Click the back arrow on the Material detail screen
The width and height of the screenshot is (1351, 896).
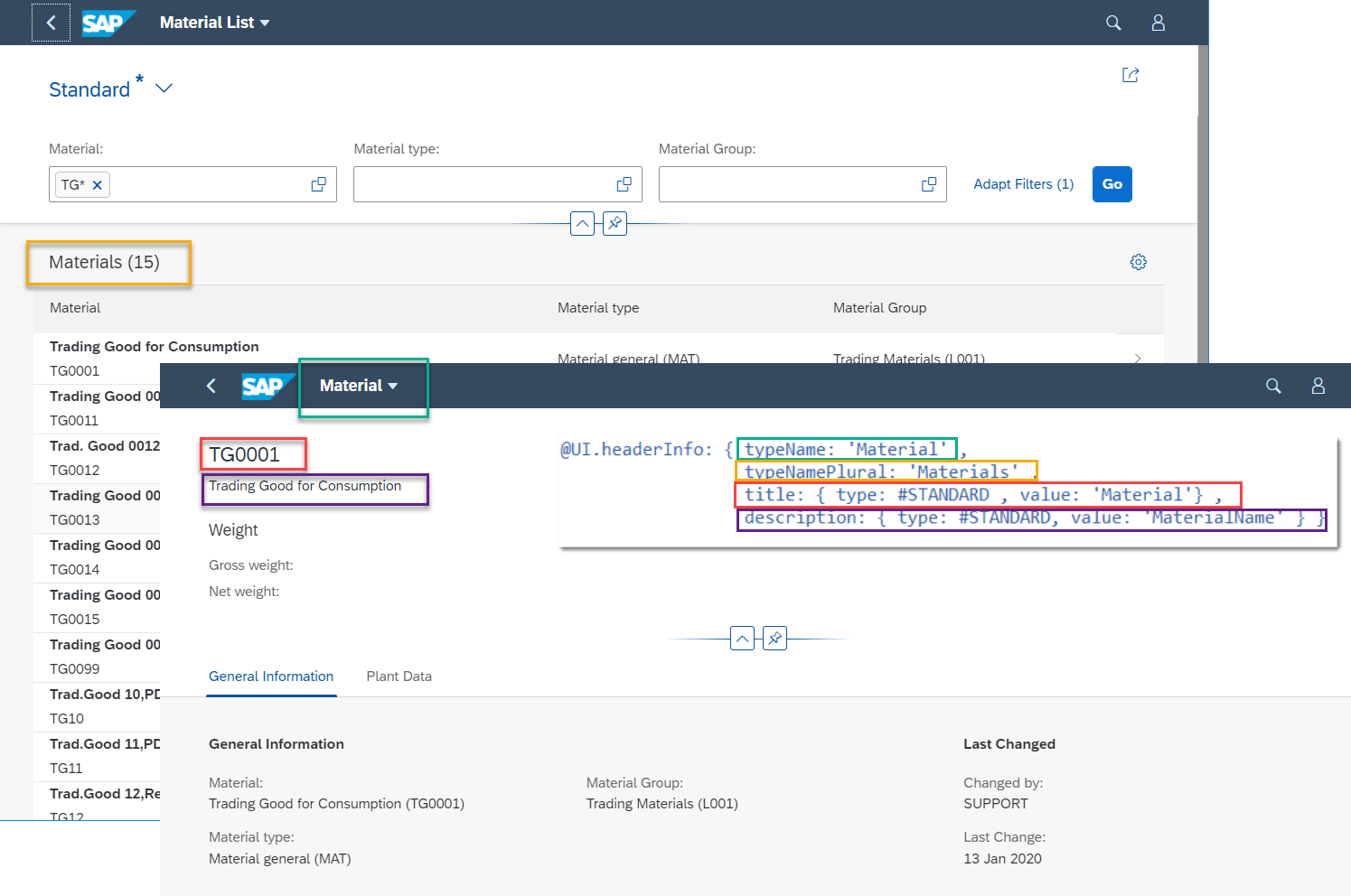(x=211, y=386)
